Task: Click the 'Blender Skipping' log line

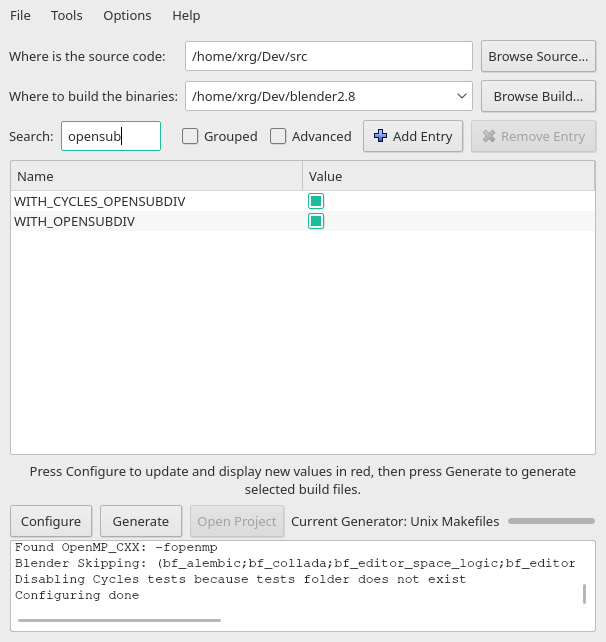Action: (x=295, y=563)
